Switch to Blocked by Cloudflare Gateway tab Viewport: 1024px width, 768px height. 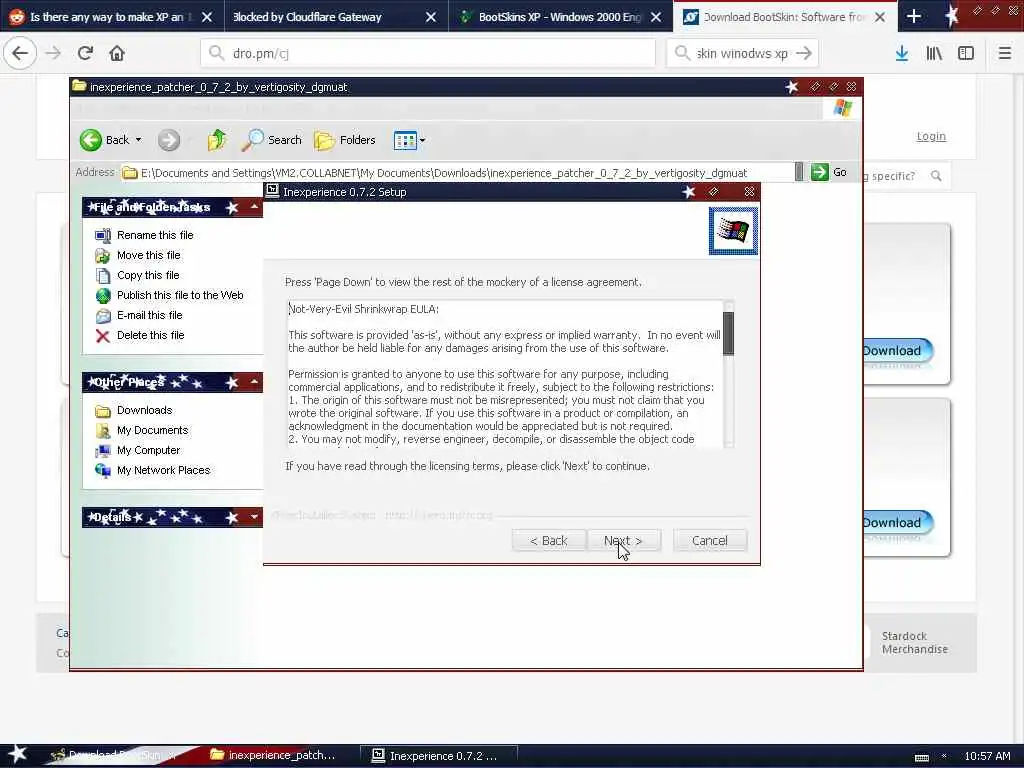click(307, 17)
